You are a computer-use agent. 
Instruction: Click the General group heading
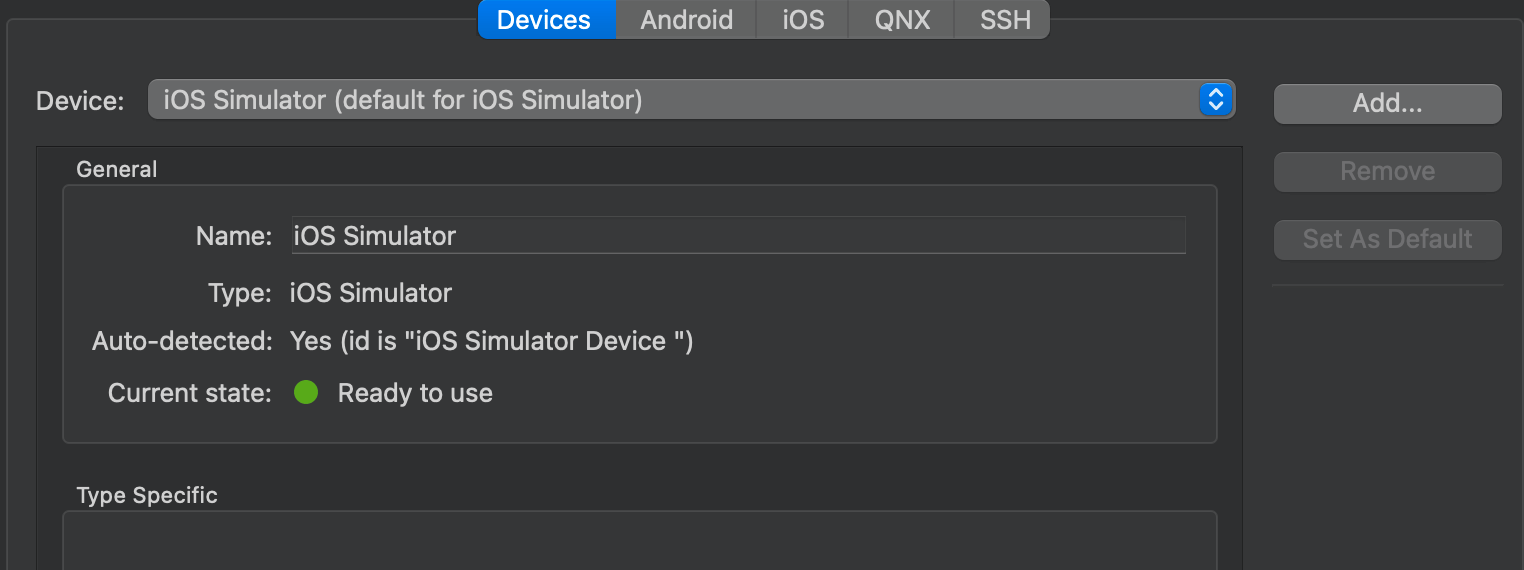pos(117,169)
